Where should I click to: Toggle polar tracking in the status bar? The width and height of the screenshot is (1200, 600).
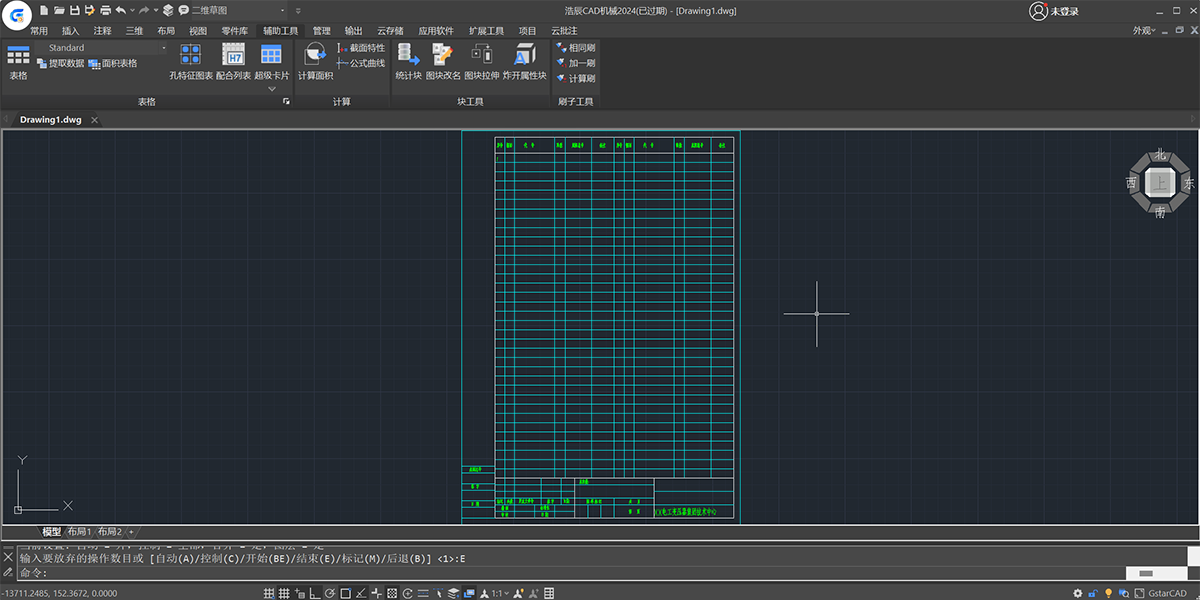pyautogui.click(x=330, y=593)
